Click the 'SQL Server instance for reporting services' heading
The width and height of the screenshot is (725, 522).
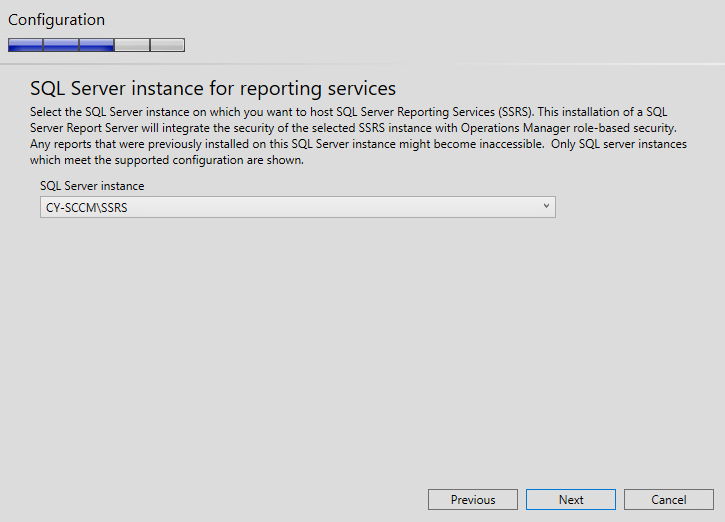(213, 88)
